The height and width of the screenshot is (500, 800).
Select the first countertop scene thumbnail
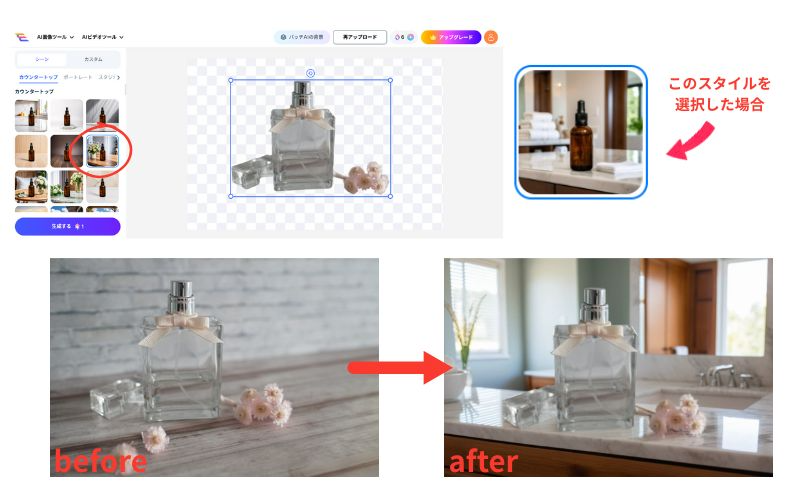pyautogui.click(x=31, y=115)
